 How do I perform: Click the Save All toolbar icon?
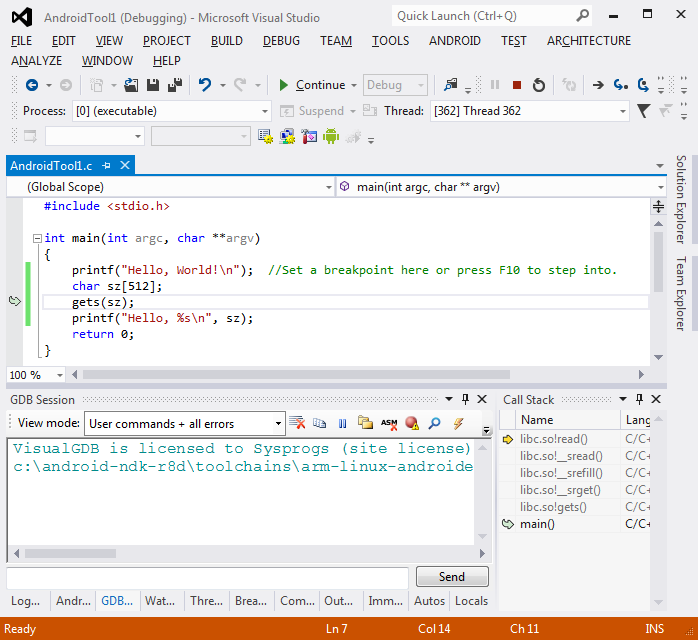pyautogui.click(x=175, y=85)
